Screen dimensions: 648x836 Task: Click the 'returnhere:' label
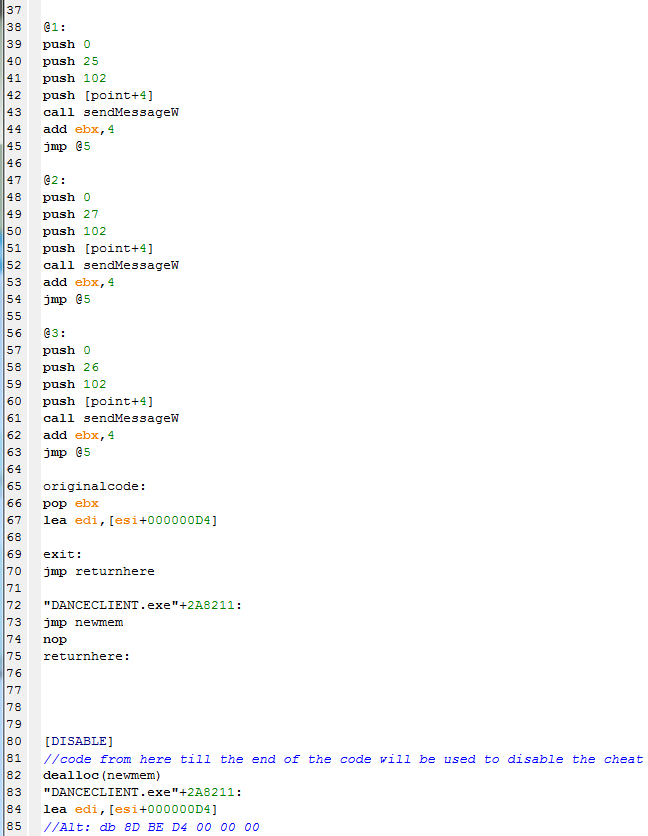86,656
